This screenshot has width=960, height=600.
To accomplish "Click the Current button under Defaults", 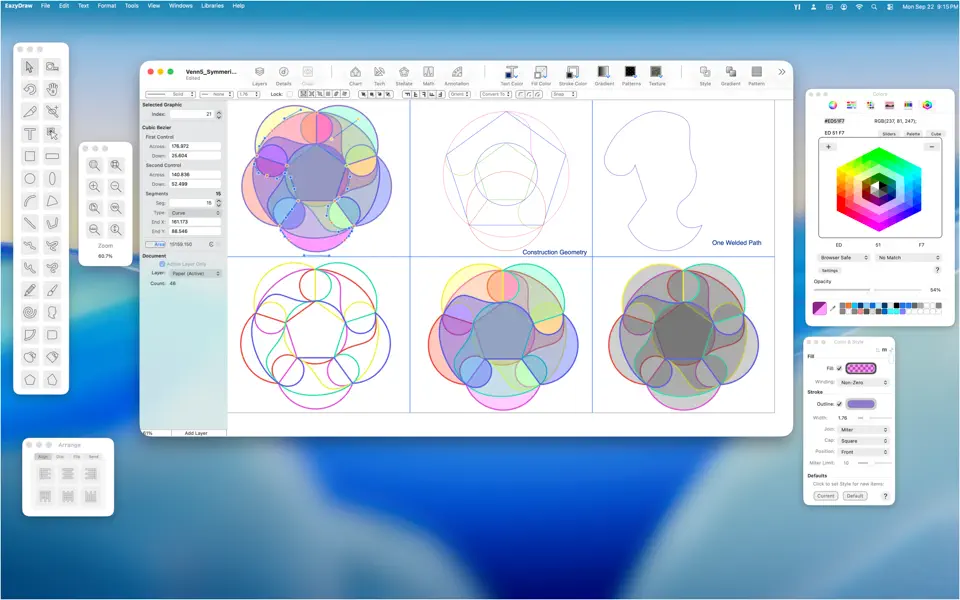I will pyautogui.click(x=826, y=495).
